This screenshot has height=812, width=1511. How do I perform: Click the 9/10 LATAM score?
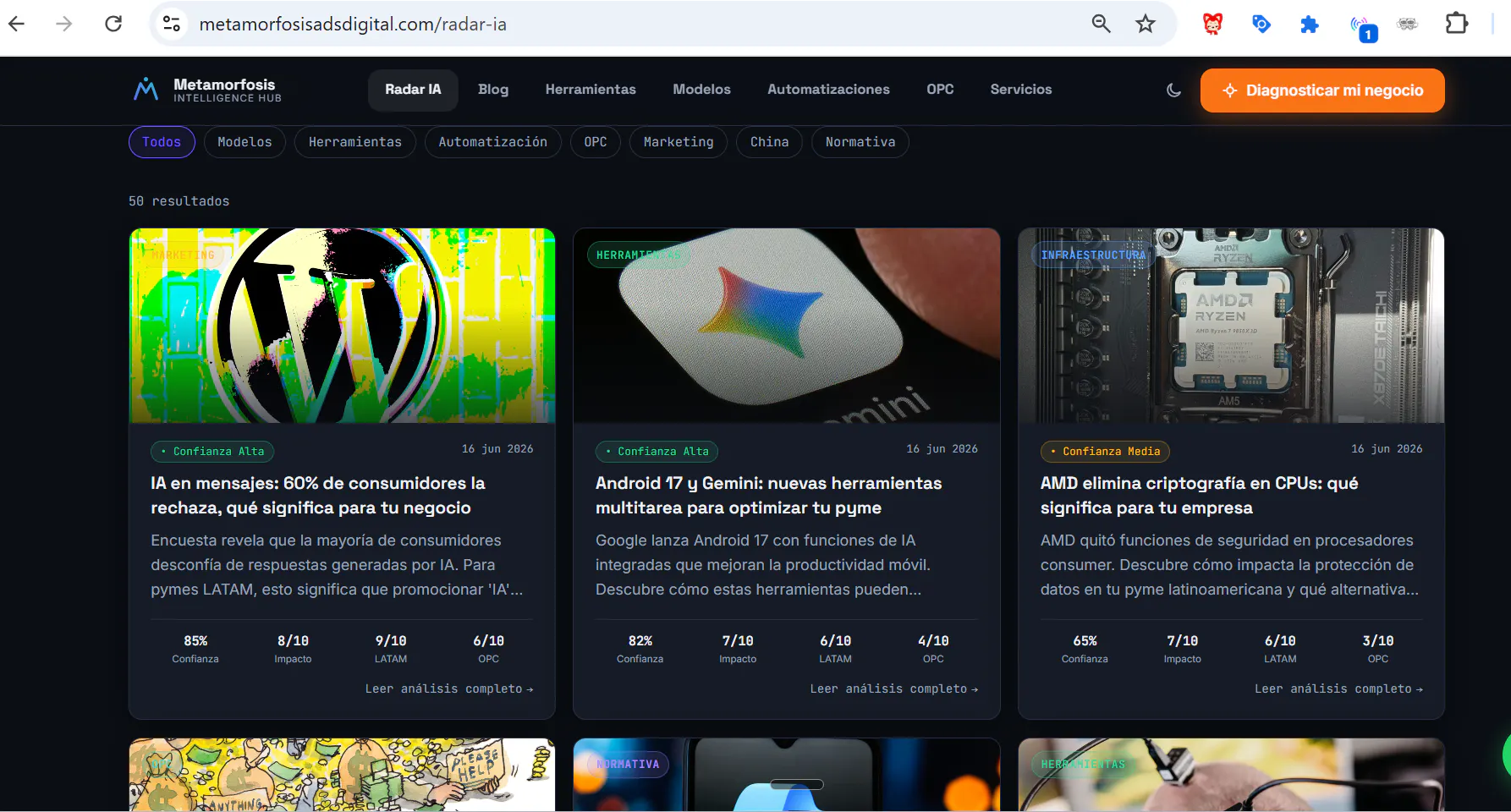391,649
